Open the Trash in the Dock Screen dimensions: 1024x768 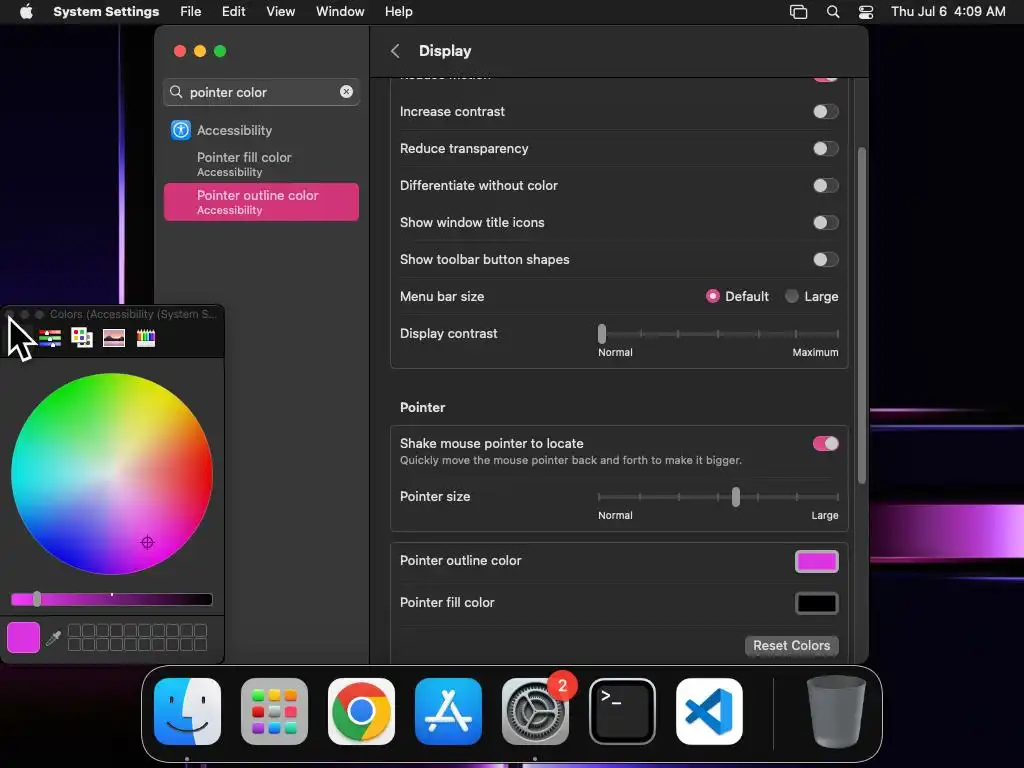[x=836, y=711]
